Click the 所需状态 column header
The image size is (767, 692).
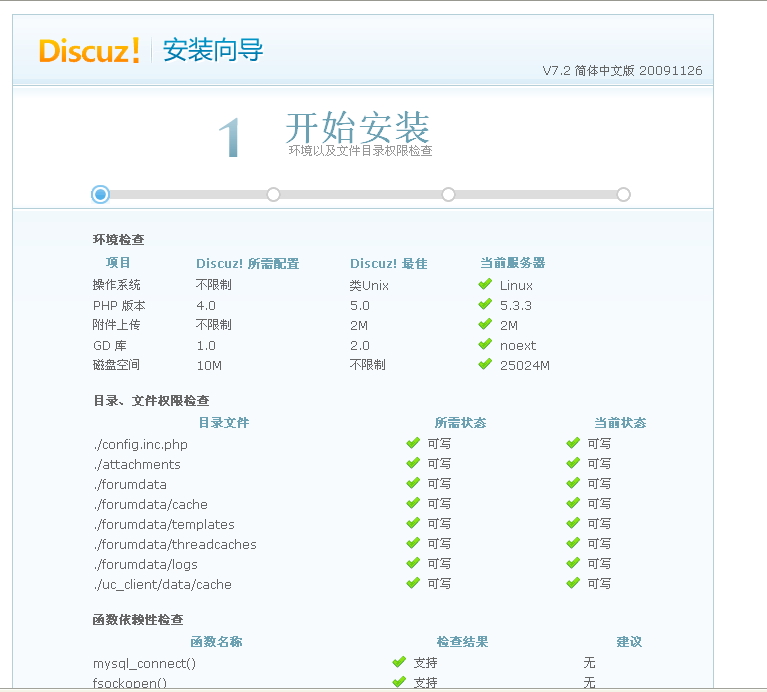[x=460, y=423]
